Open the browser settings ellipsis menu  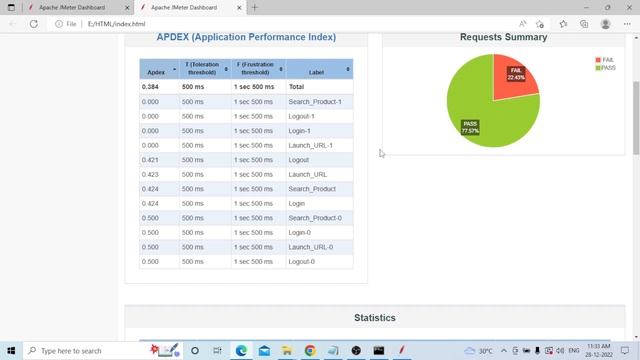pyautogui.click(x=627, y=24)
